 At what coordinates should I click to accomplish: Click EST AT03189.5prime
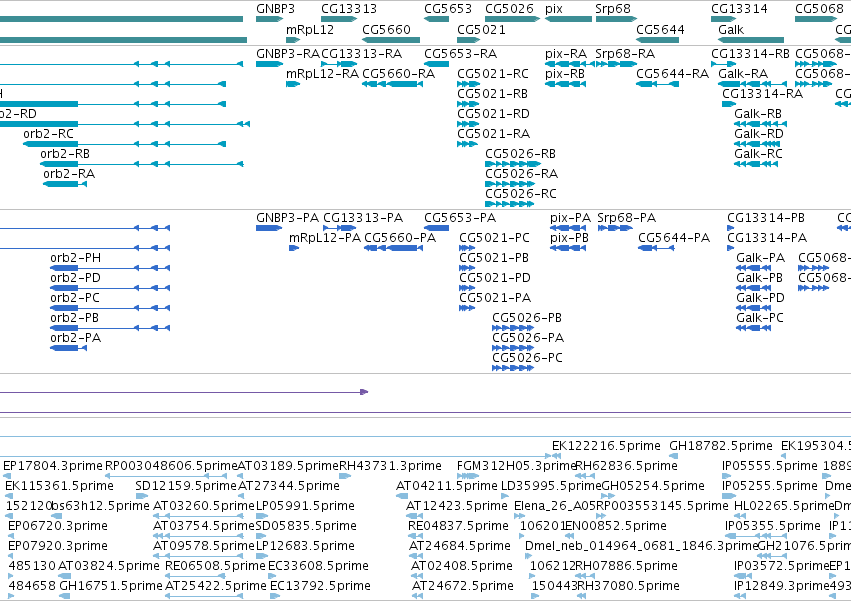pos(288,466)
